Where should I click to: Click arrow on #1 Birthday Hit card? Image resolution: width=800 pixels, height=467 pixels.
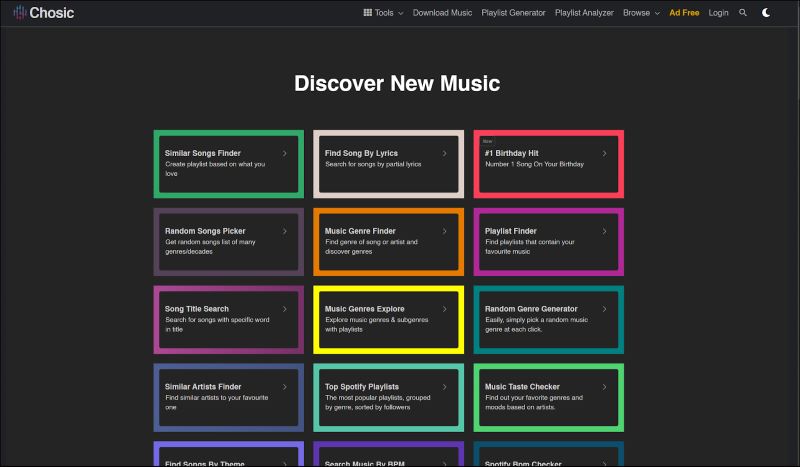(x=605, y=153)
